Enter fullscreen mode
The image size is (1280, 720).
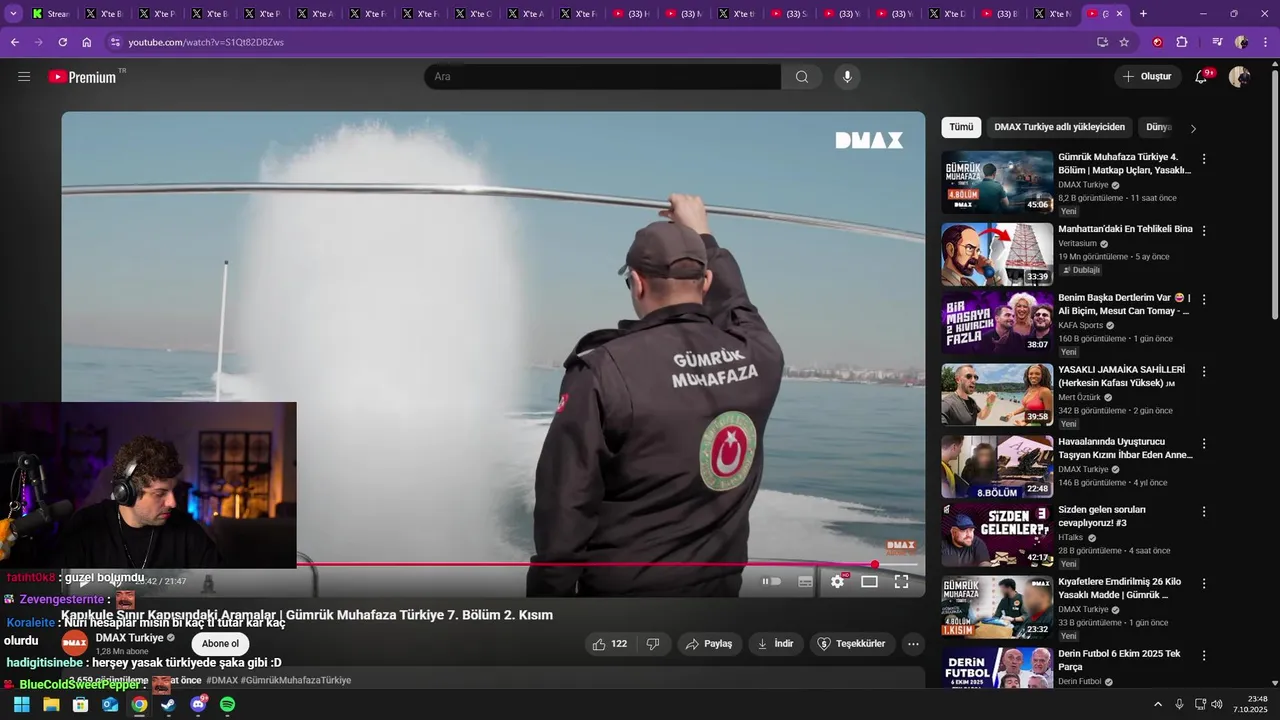click(901, 581)
